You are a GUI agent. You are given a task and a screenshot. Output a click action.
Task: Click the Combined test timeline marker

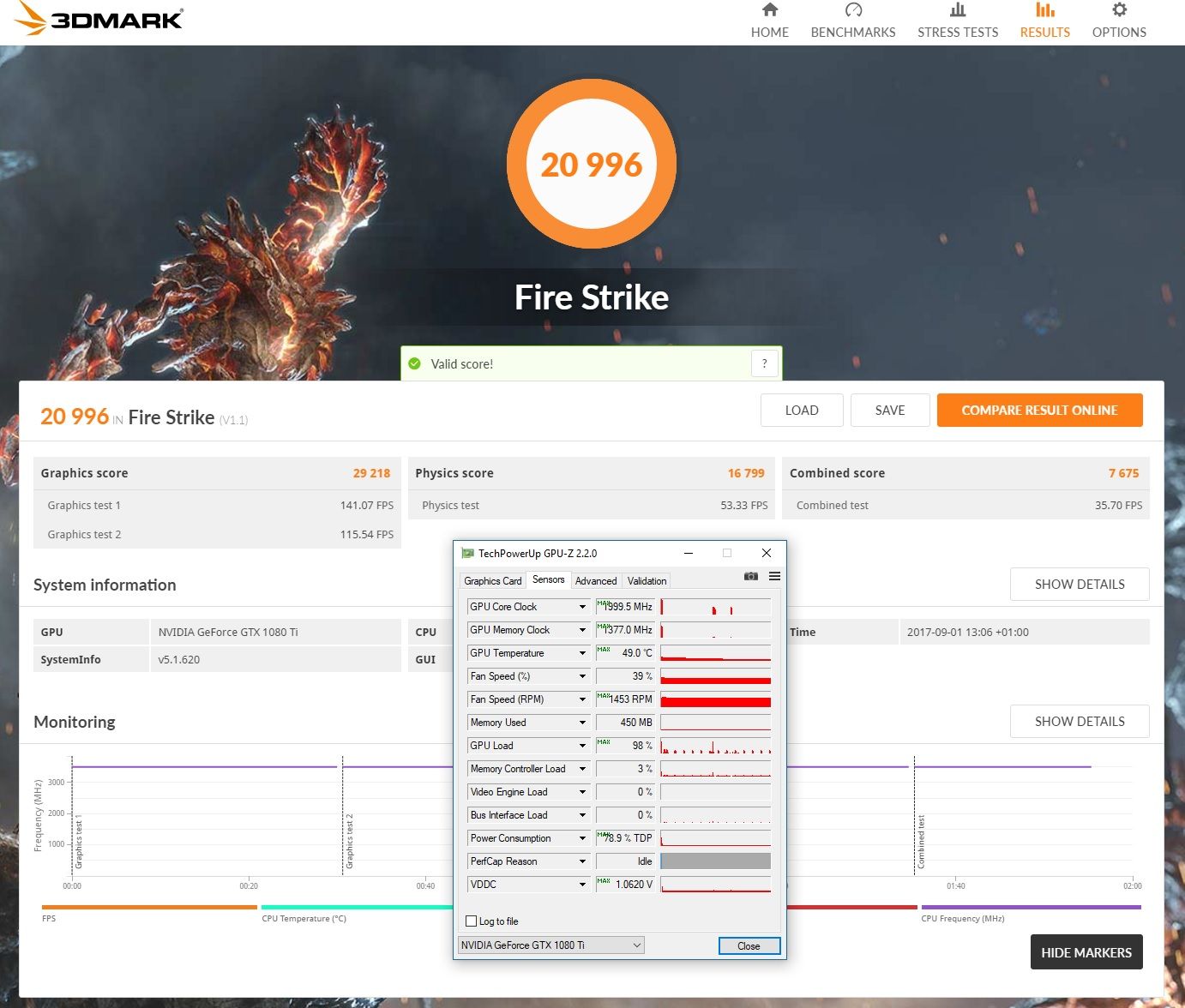tap(921, 842)
